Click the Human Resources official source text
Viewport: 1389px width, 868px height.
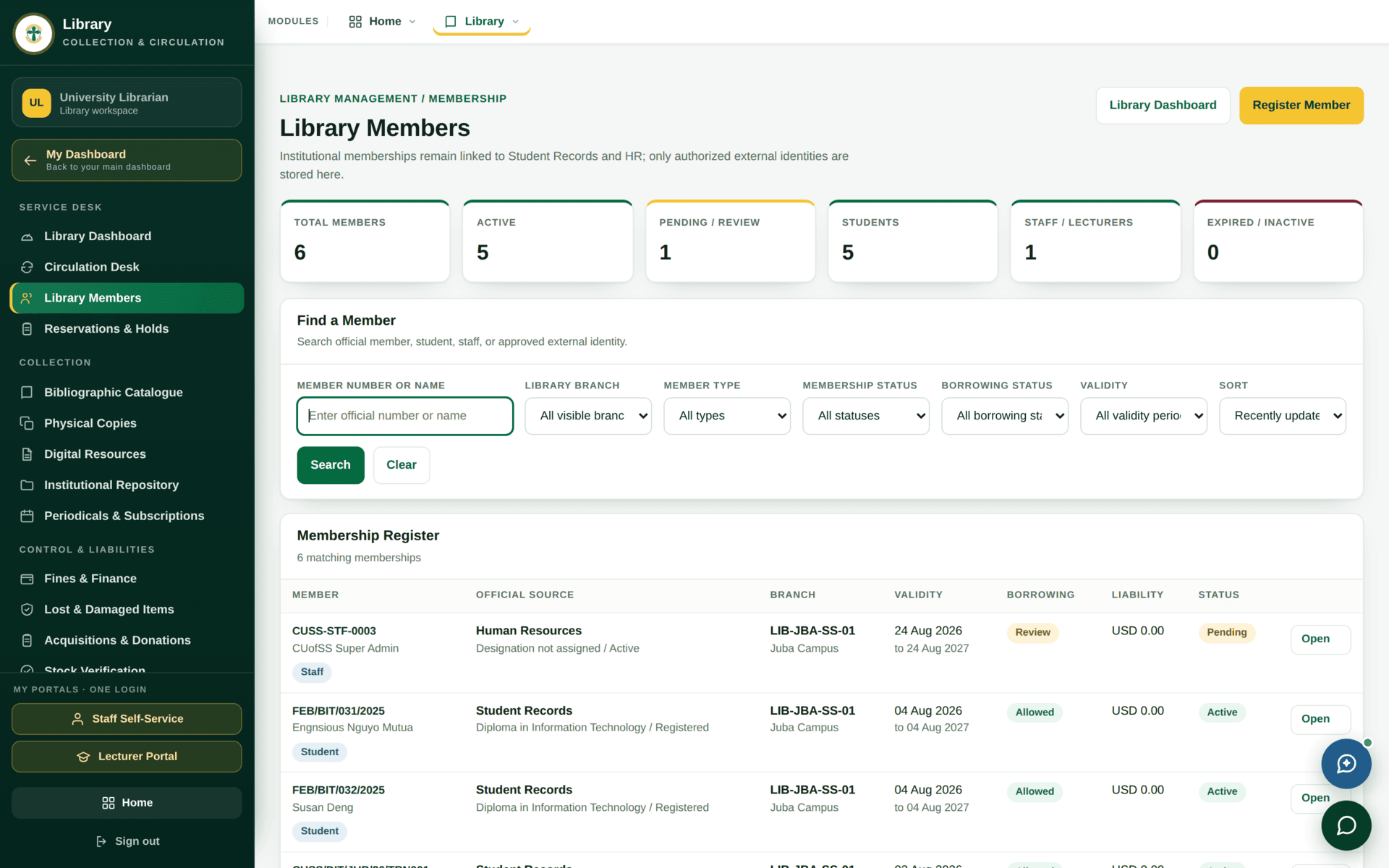tap(529, 631)
